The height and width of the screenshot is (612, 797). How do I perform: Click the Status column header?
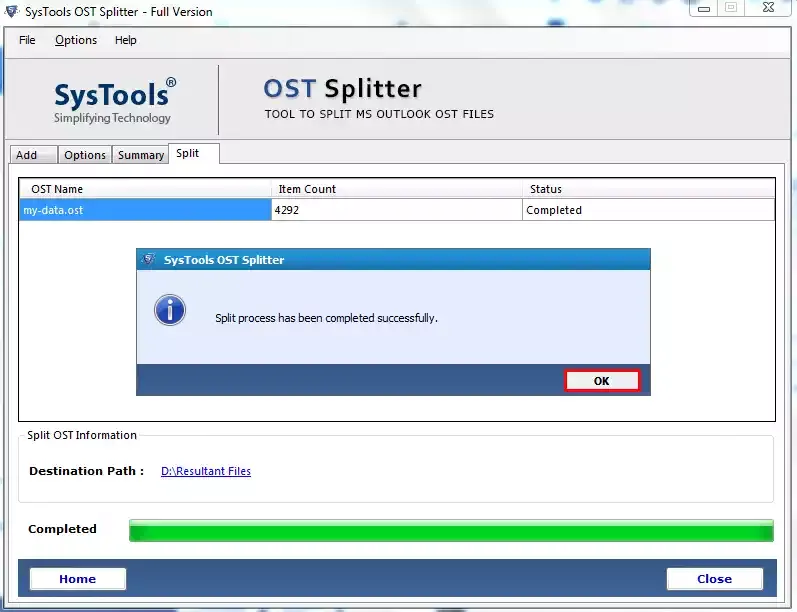649,189
